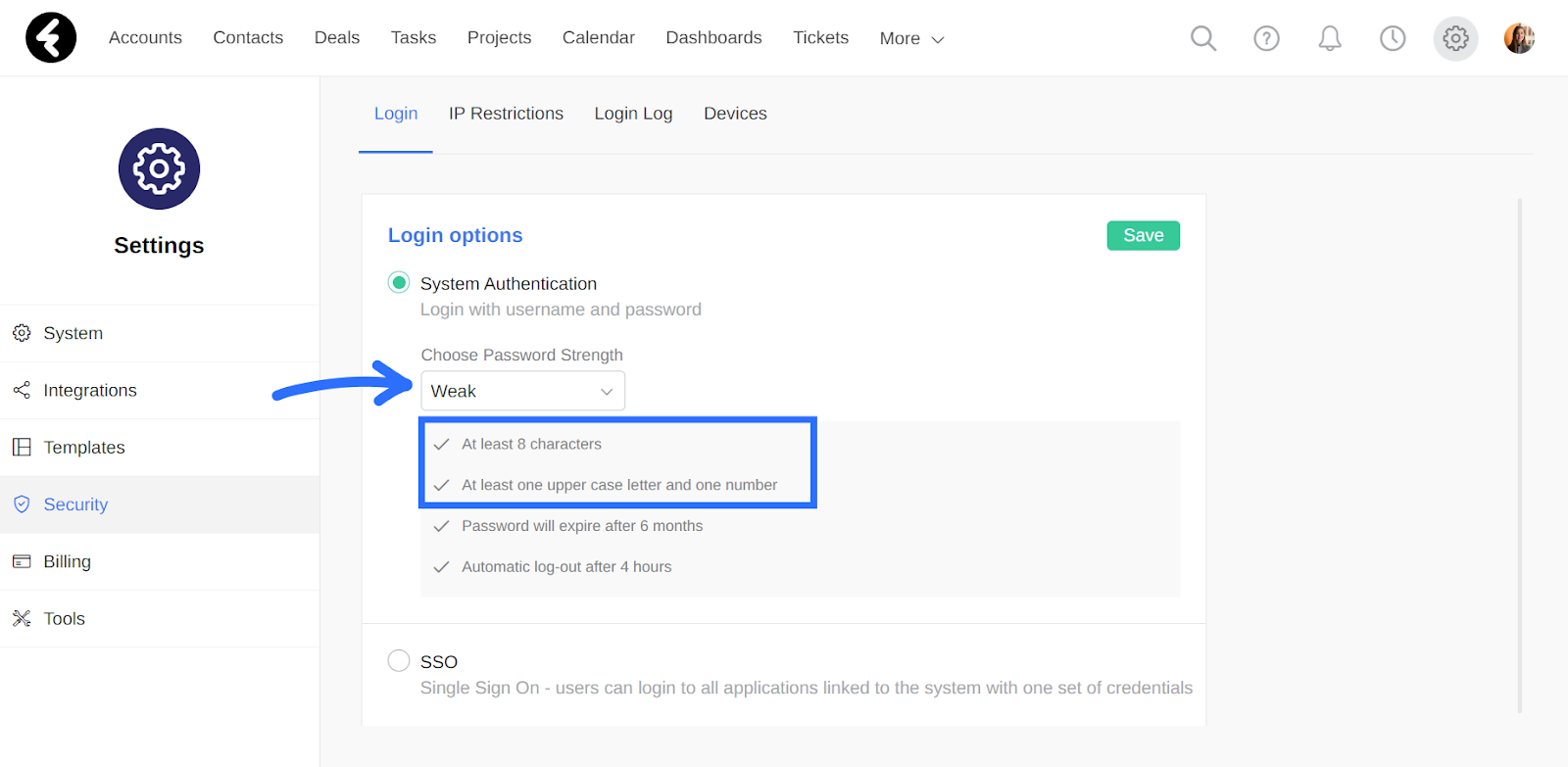Click 'Automatic log-out after 4 hours'
1568x767 pixels.
[x=566, y=567]
